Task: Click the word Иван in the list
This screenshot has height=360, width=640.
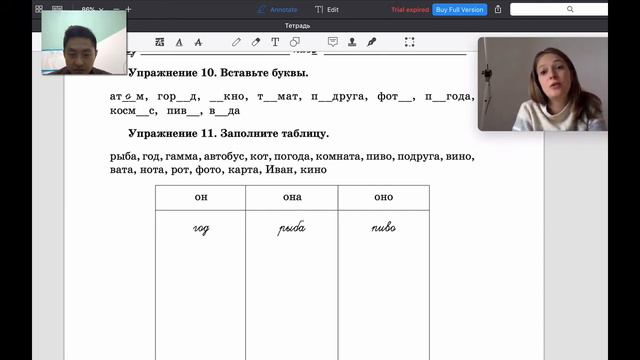Action: coord(279,170)
